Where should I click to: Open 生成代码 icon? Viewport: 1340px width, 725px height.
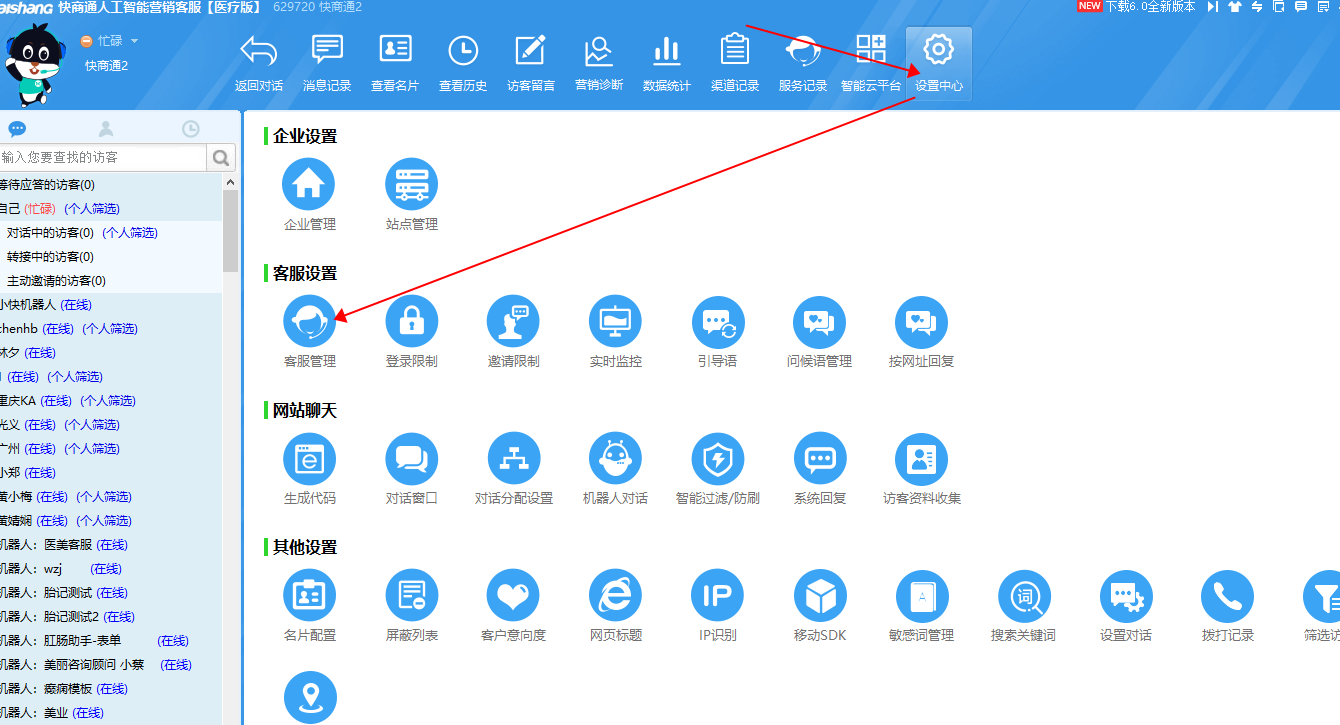coord(309,459)
